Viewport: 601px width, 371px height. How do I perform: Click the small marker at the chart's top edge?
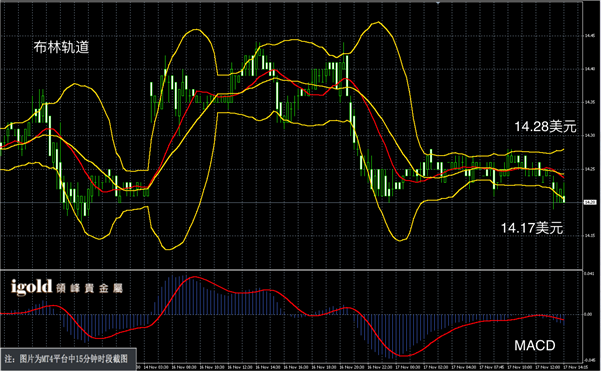[438, 2]
